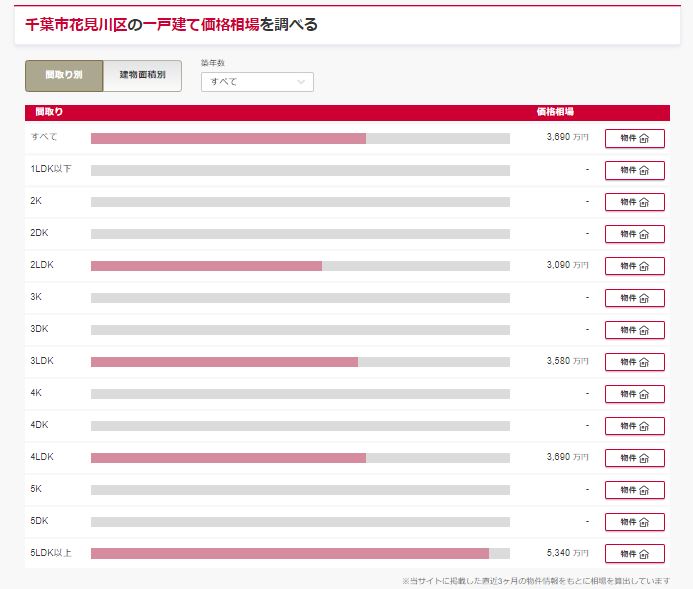View properties for the 5DK row

[x=634, y=522]
